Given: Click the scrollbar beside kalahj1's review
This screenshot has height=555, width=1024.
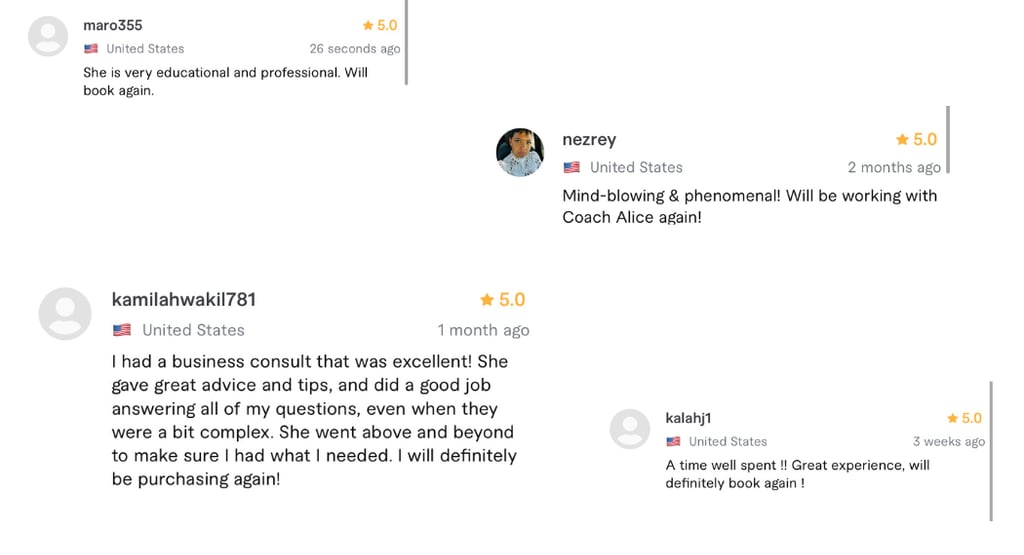Looking at the screenshot, I should pos(991,450).
